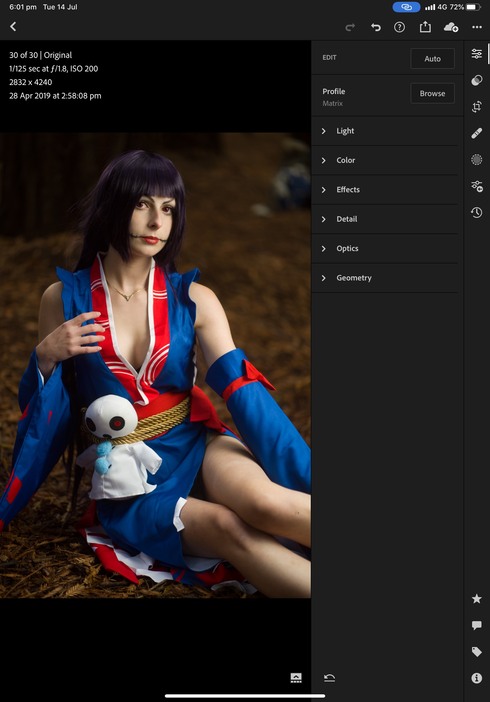
Task: Expand the Optics panel
Action: [x=385, y=248]
